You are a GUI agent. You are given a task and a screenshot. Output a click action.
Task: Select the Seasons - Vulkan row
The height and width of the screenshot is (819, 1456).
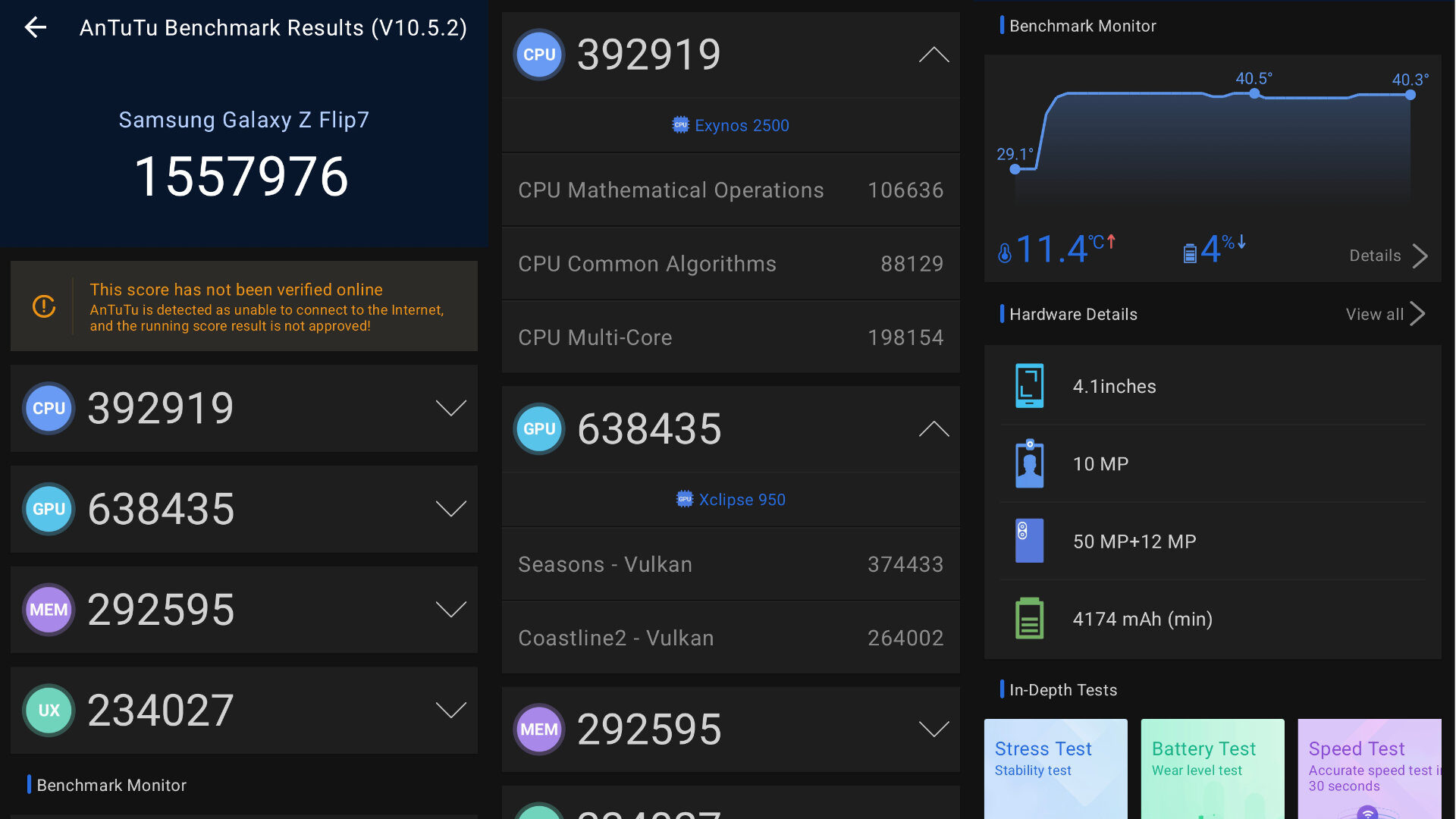point(730,564)
